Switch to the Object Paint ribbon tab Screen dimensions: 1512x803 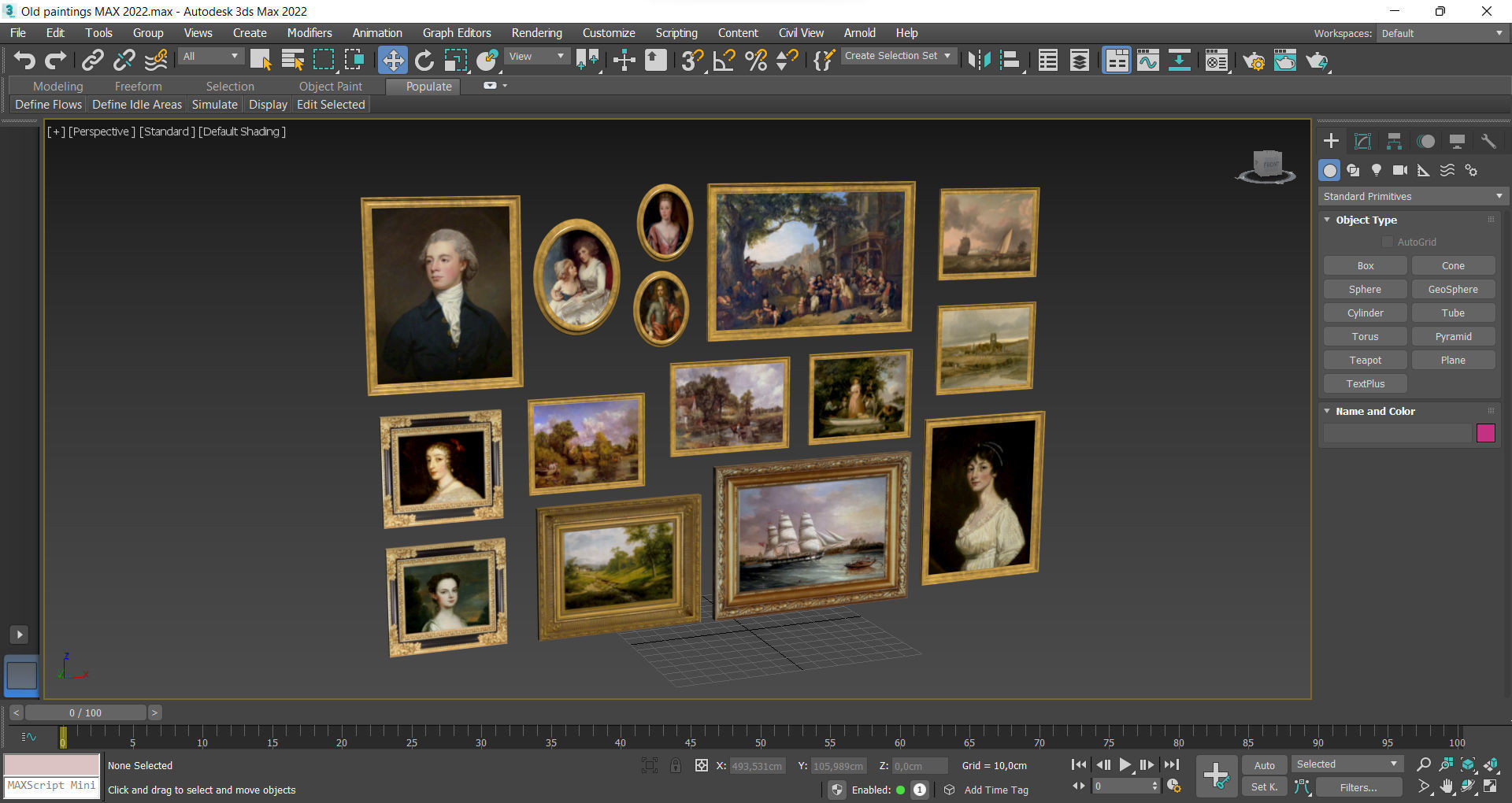coord(331,87)
